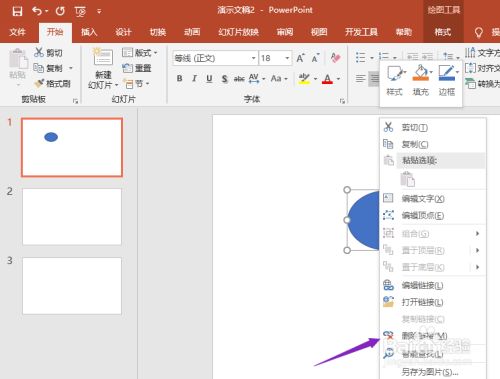Toggle Bold formatting
The width and height of the screenshot is (500, 379).
[x=180, y=78]
